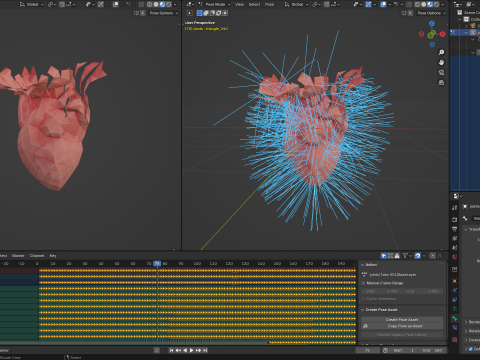480x360 pixels.
Task: Open filters dropdown in dope sheet header
Action: coord(407,256)
